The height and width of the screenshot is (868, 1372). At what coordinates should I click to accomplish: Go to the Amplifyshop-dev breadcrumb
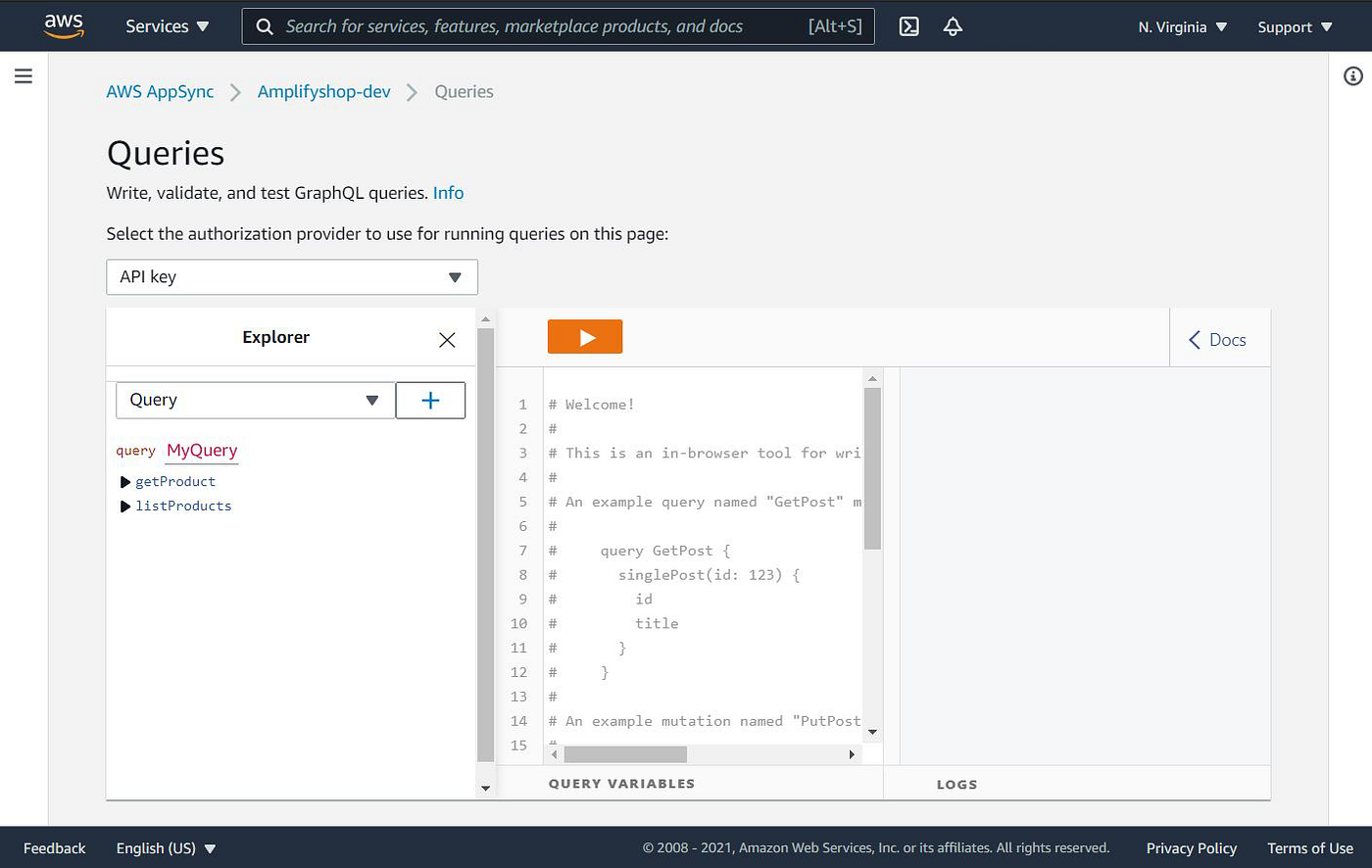(323, 91)
